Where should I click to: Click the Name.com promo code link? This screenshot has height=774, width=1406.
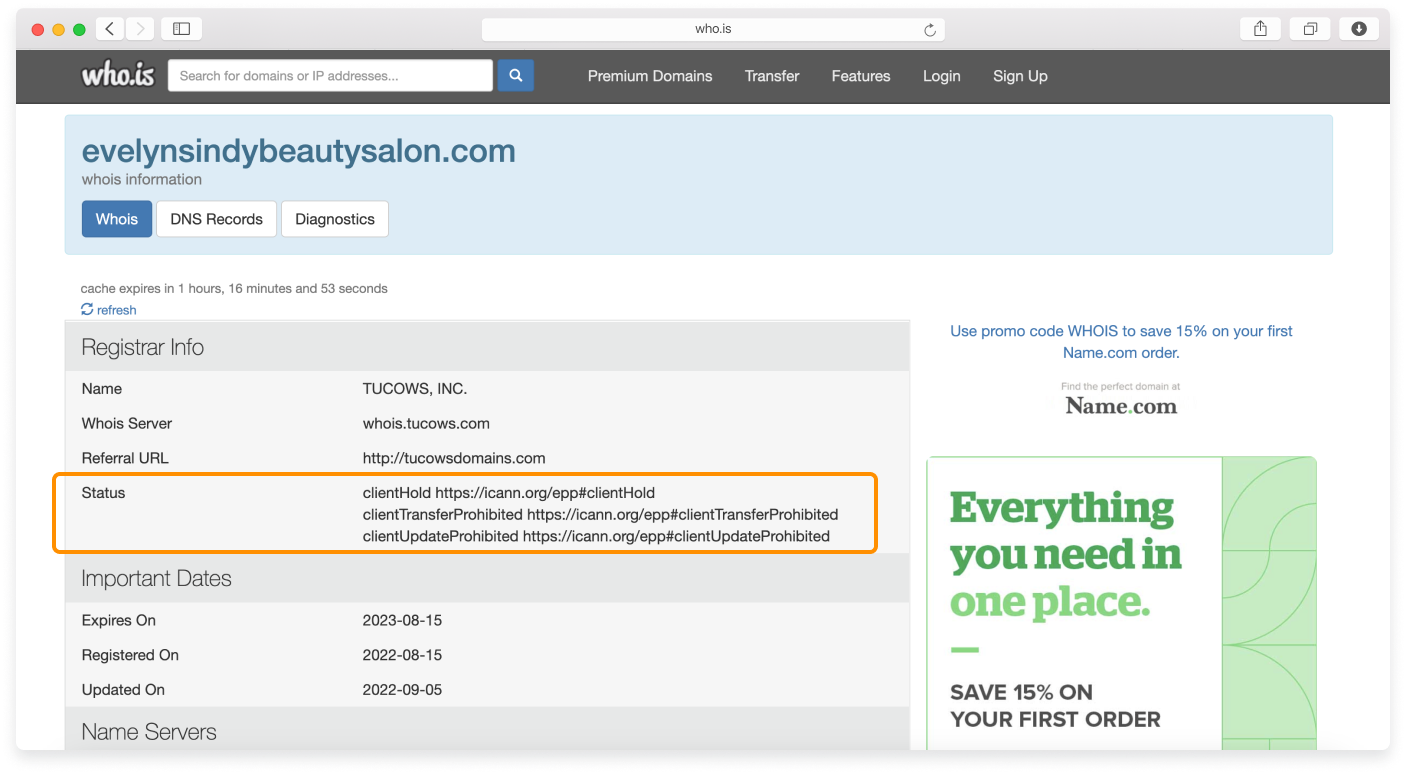[x=1121, y=342]
